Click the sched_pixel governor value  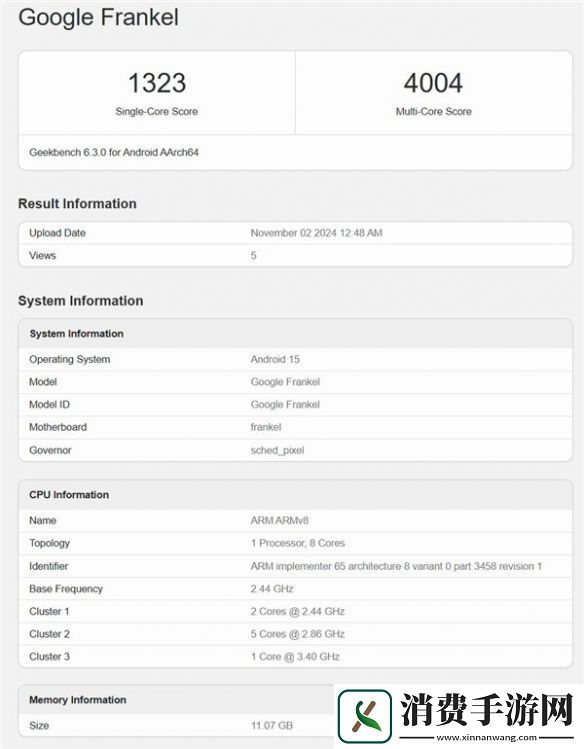pyautogui.click(x=277, y=450)
